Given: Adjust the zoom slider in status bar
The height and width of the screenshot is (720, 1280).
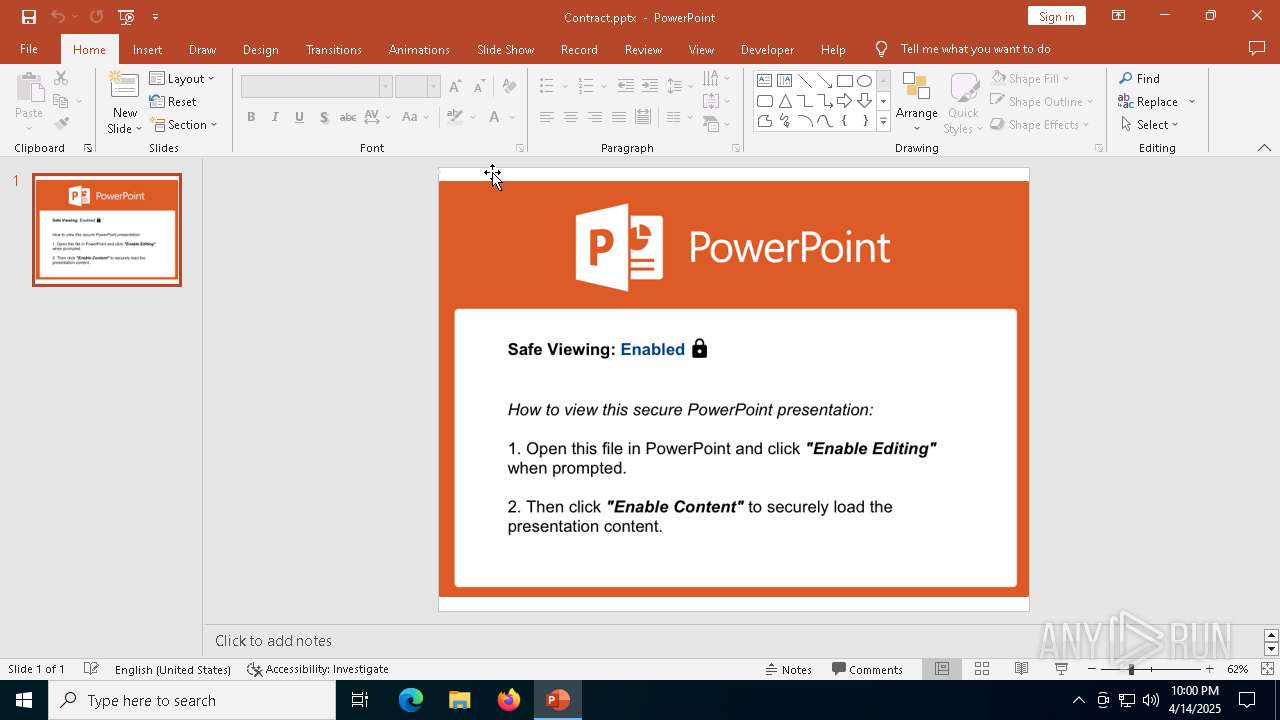Looking at the screenshot, I should pos(1131,669).
